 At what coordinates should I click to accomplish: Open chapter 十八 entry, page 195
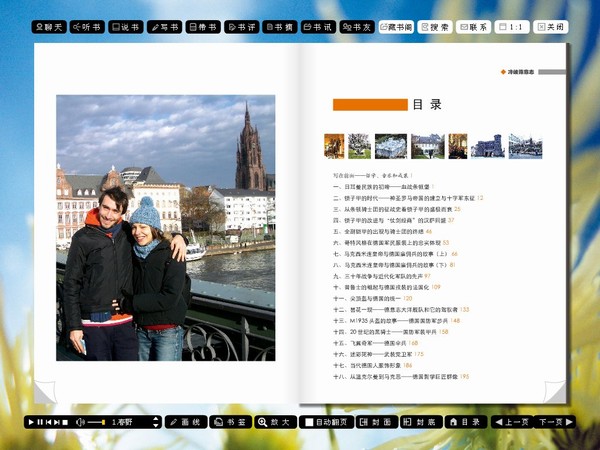click(x=401, y=377)
